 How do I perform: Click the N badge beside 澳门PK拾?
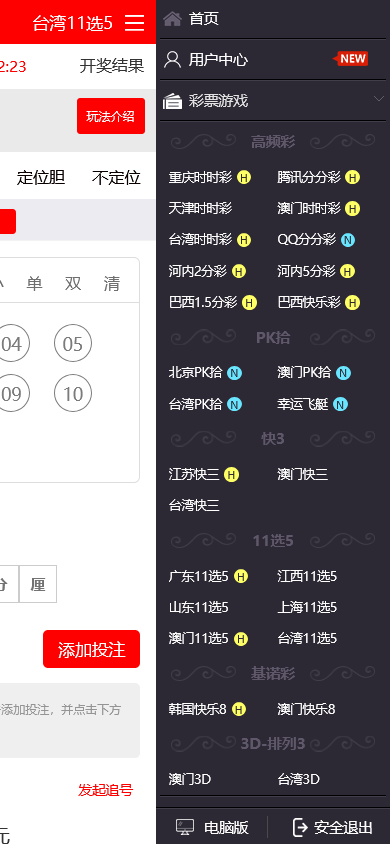tap(343, 372)
